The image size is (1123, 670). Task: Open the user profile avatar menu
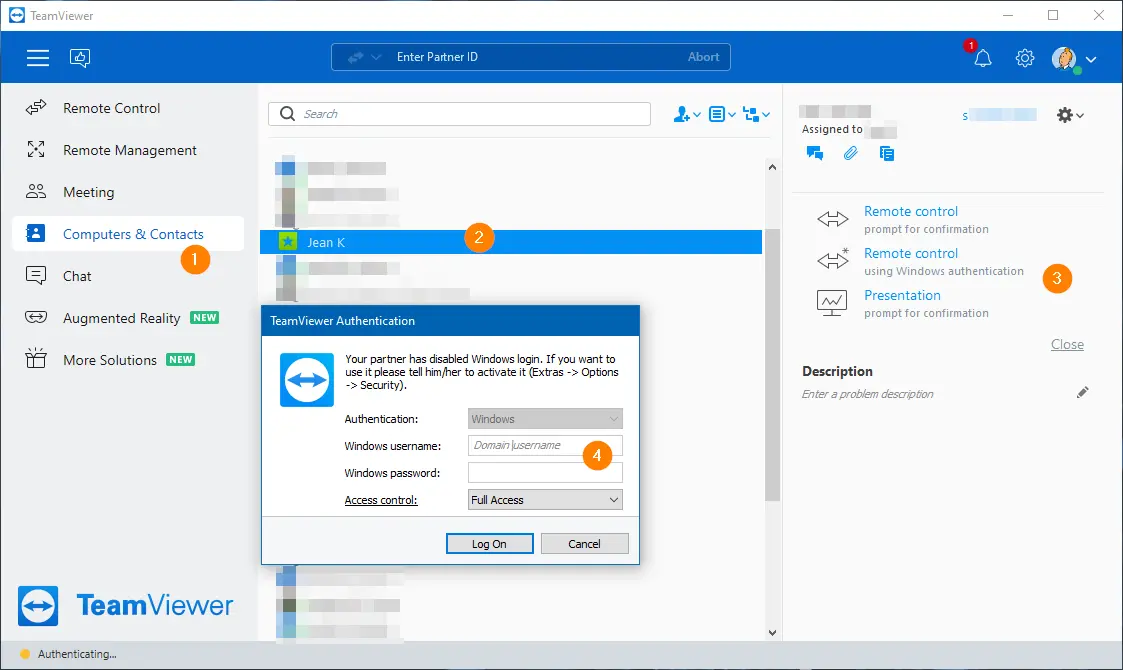1064,58
